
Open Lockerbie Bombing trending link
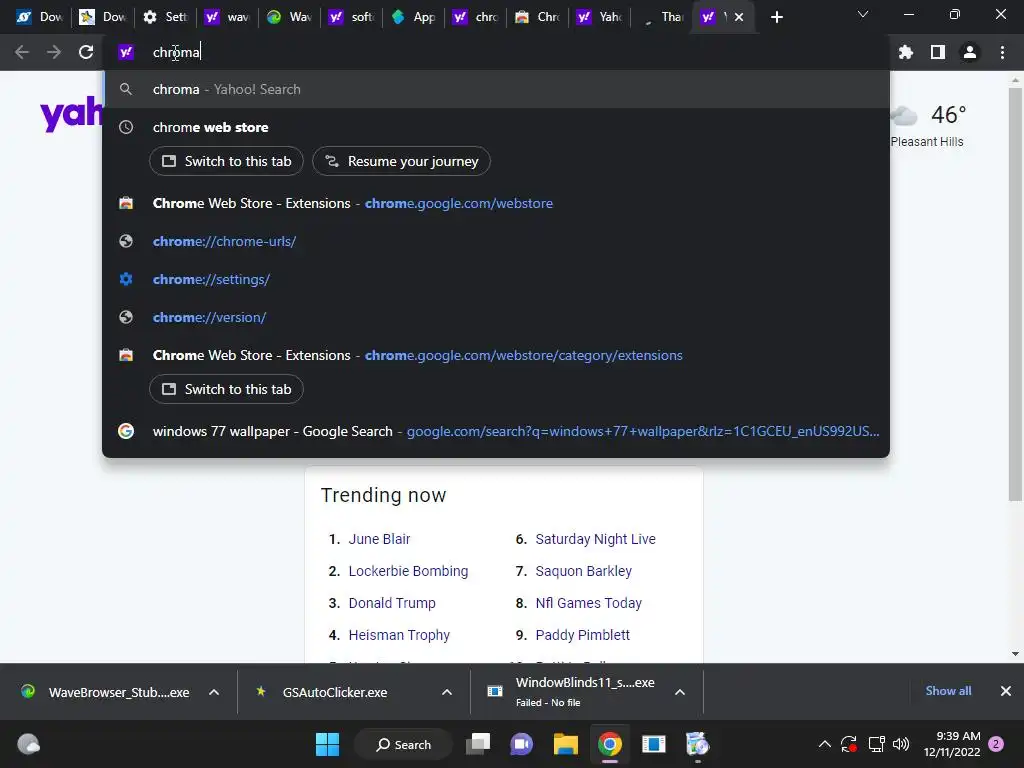(x=408, y=571)
